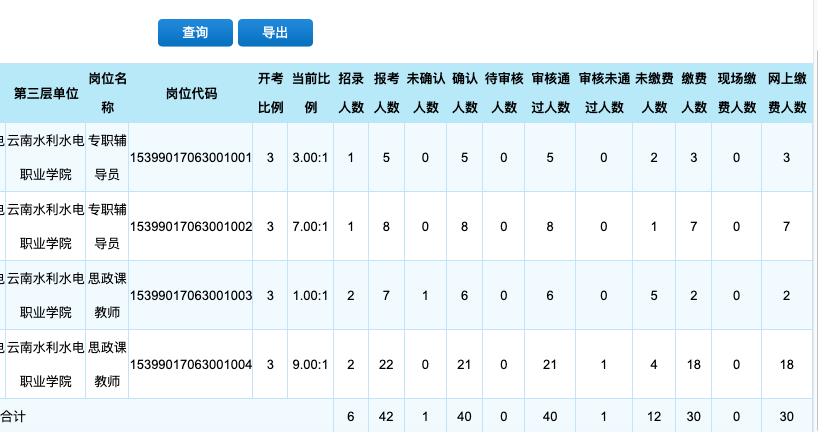Select the 岗位代码 column header

pyautogui.click(x=191, y=93)
